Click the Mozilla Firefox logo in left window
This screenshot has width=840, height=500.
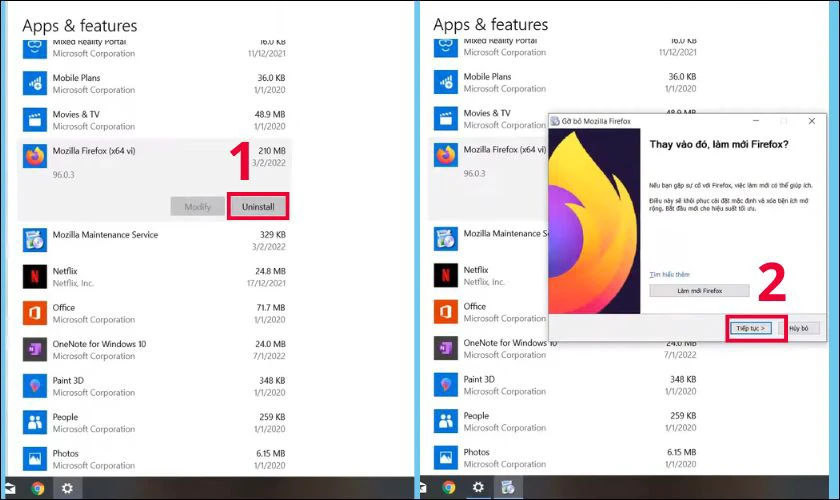point(35,156)
